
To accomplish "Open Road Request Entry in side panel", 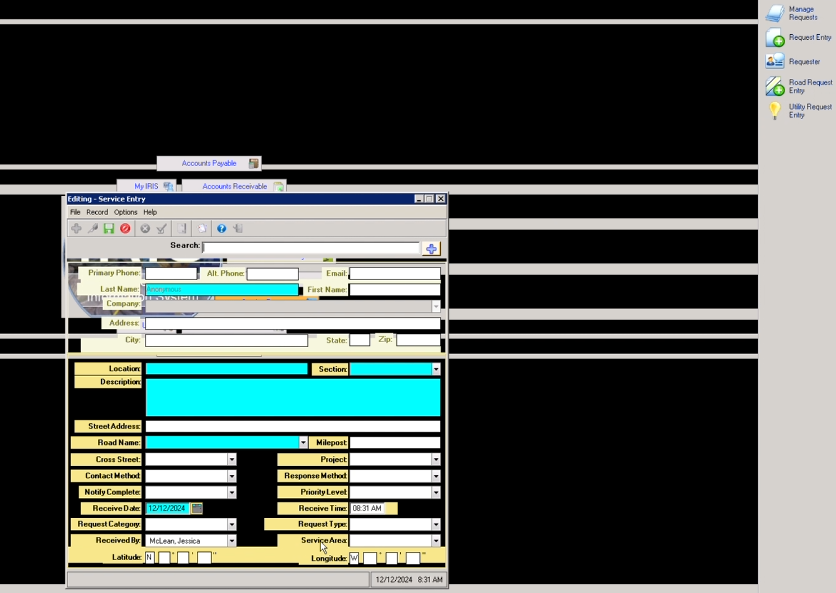I will click(798, 86).
